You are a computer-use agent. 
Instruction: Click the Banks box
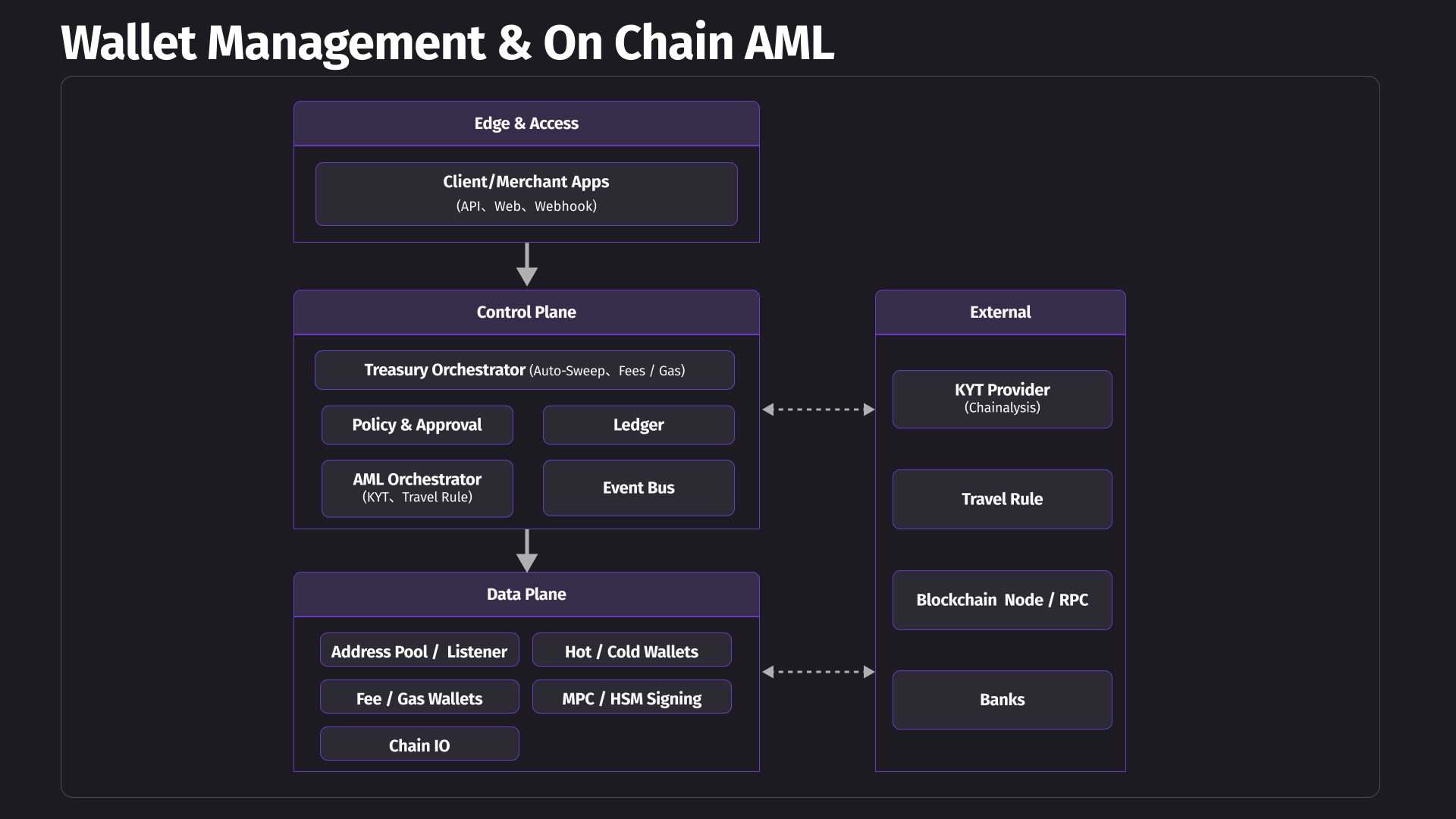[1002, 700]
